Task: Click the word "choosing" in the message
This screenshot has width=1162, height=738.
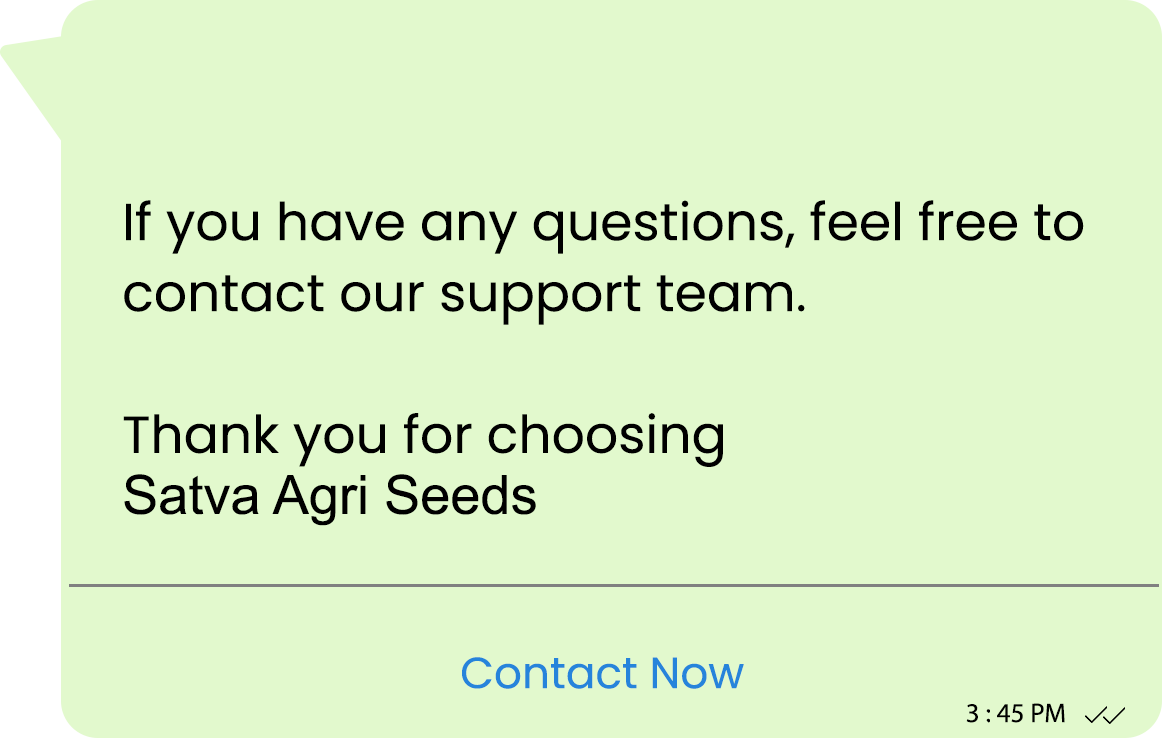Action: 607,437
